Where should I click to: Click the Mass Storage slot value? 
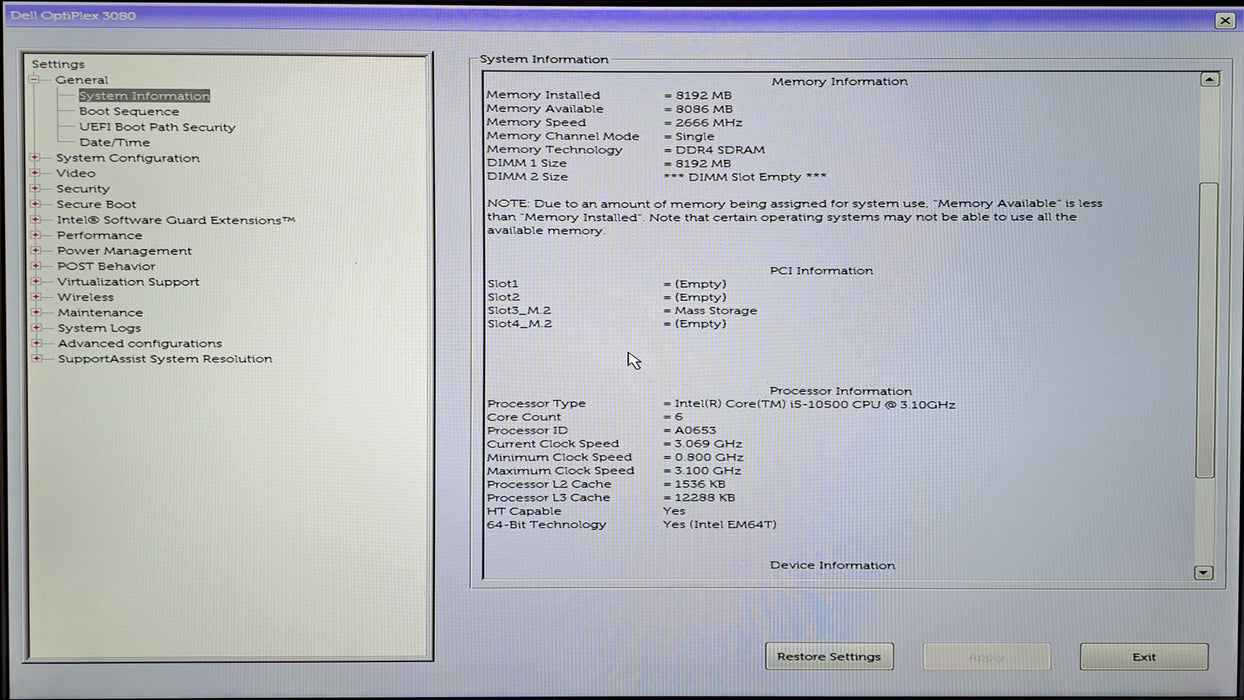[710, 310]
